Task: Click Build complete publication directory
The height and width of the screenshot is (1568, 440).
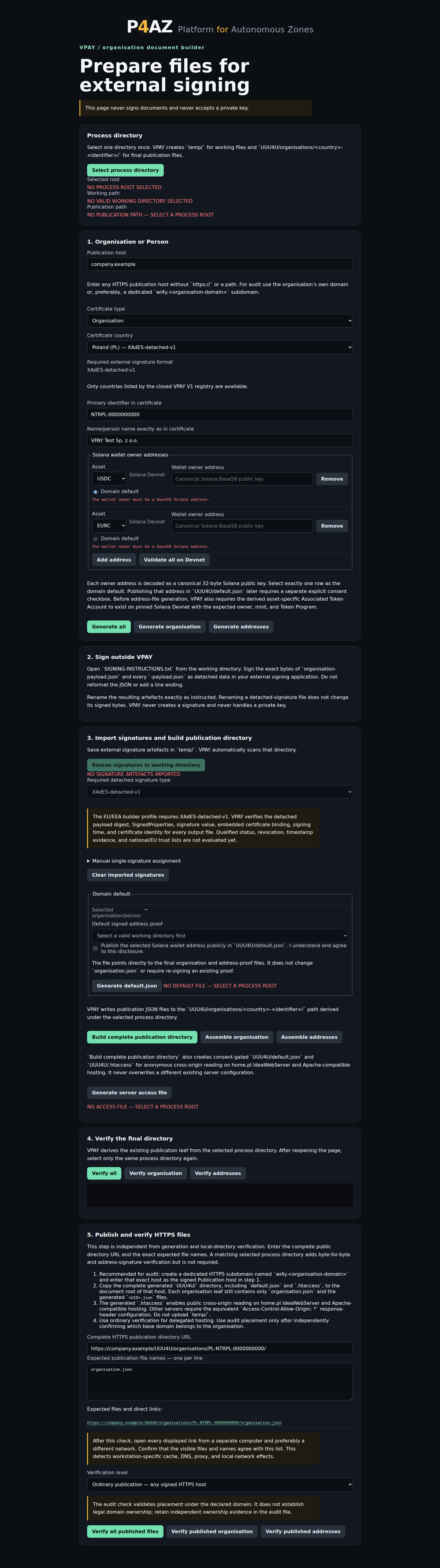Action: [x=142, y=1037]
